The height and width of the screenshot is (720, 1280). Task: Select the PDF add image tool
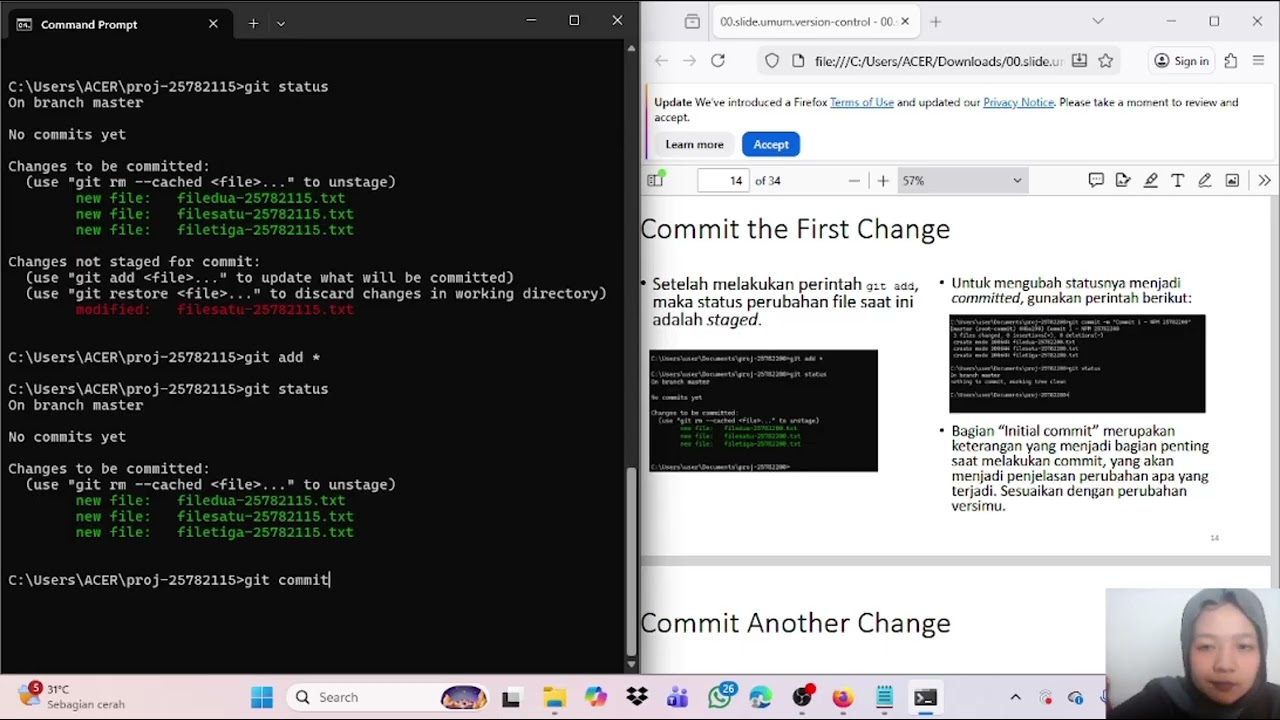coord(1232,180)
